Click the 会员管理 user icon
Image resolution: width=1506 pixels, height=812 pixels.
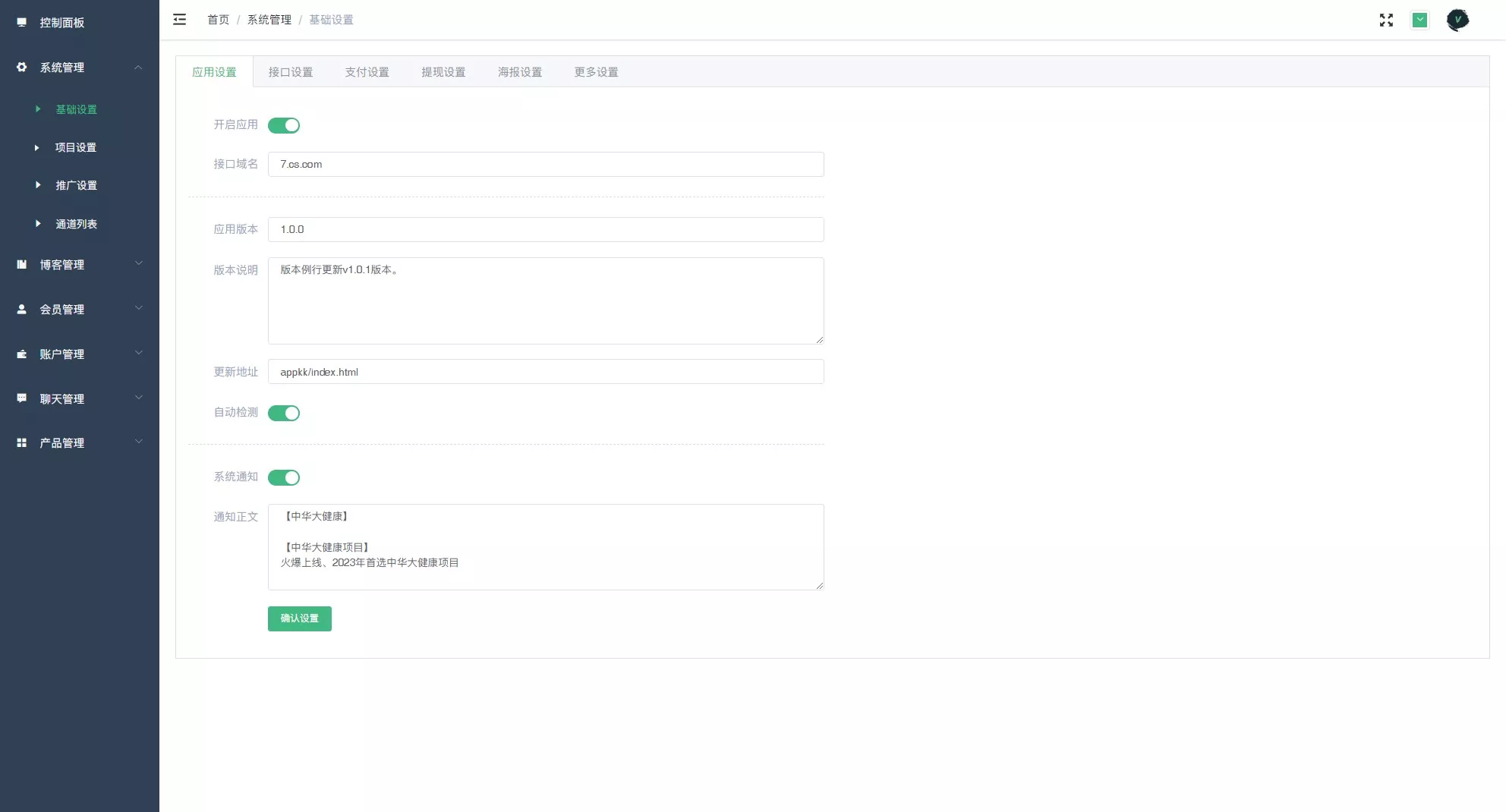click(x=21, y=310)
